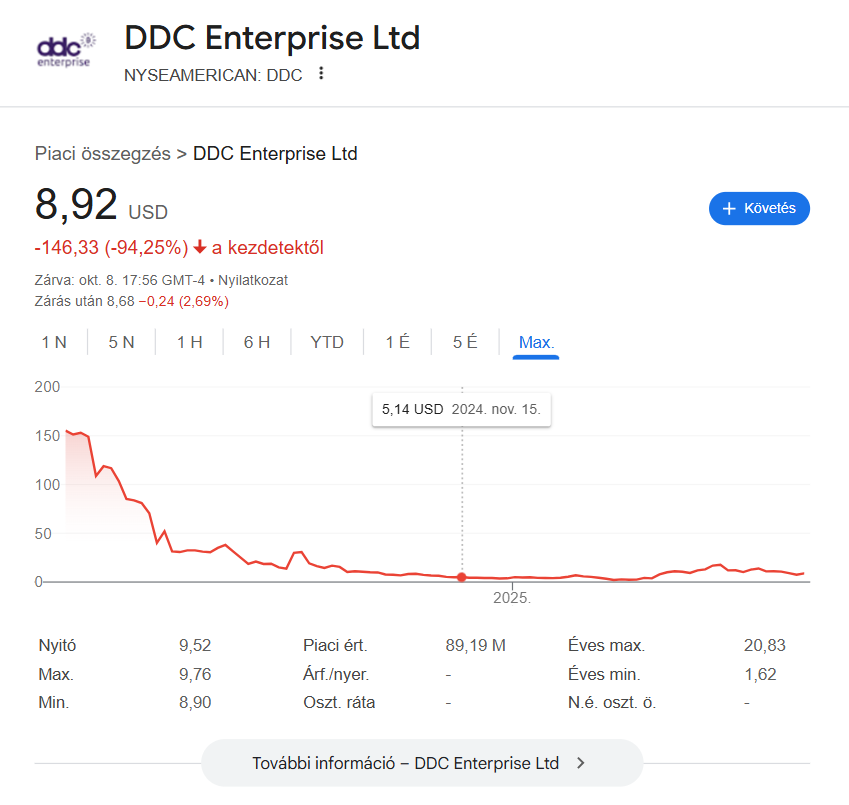Choose the 1 É range tab
Screen dimensions: 849x805
pos(397,342)
